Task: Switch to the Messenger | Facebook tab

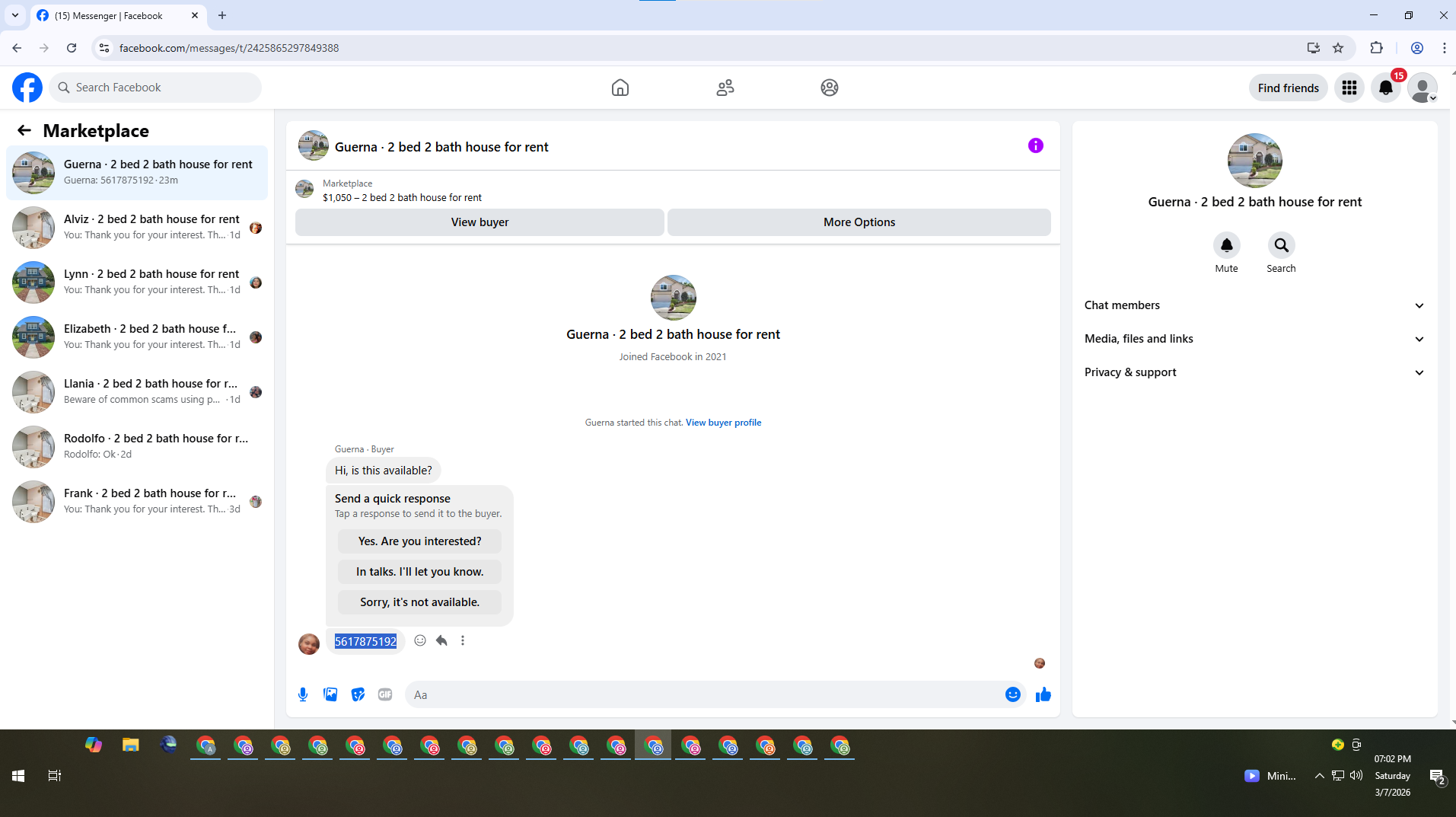Action: pos(118,15)
